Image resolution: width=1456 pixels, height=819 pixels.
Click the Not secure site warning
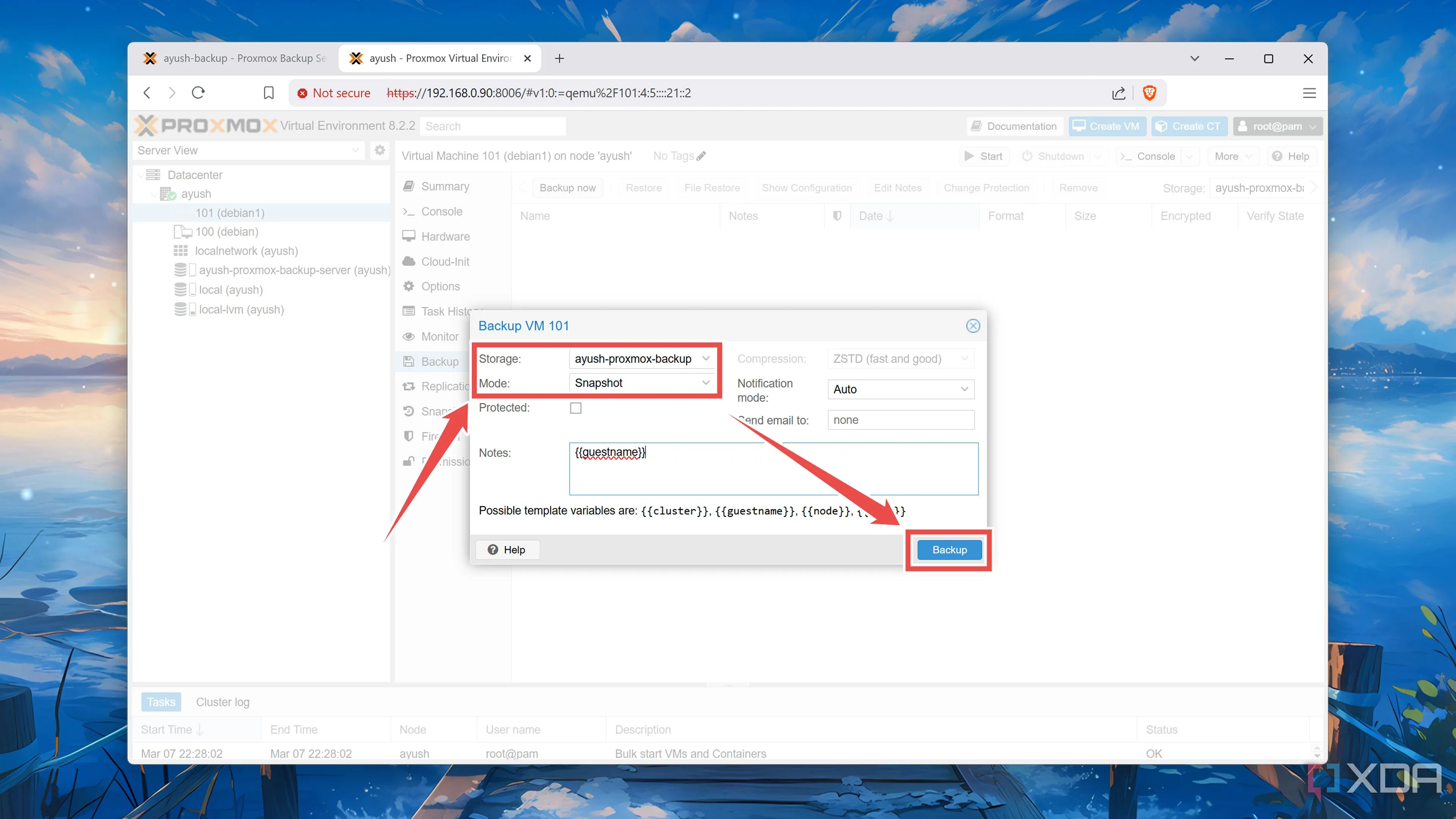[334, 93]
